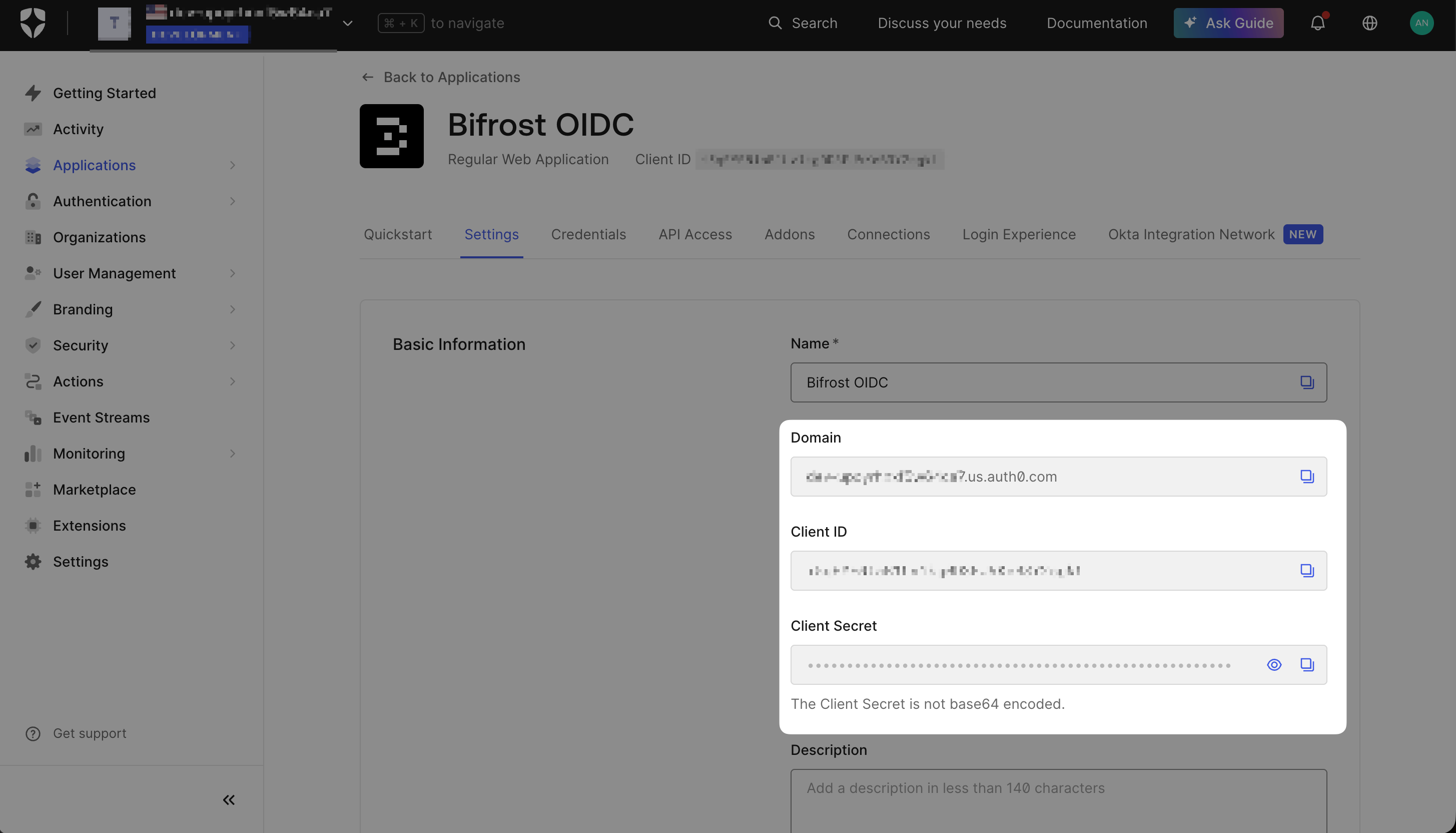The image size is (1456, 833).
Task: Open Okta Integration Network tab
Action: click(1215, 234)
